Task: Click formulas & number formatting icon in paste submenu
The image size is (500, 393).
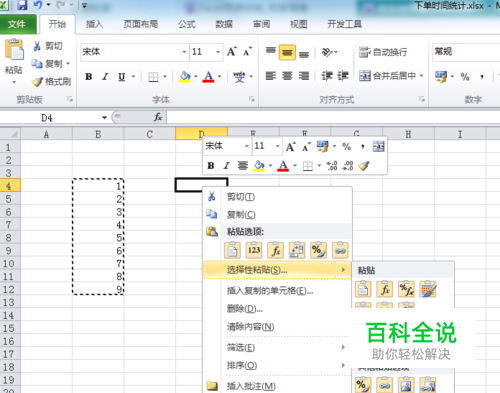Action: (x=406, y=289)
